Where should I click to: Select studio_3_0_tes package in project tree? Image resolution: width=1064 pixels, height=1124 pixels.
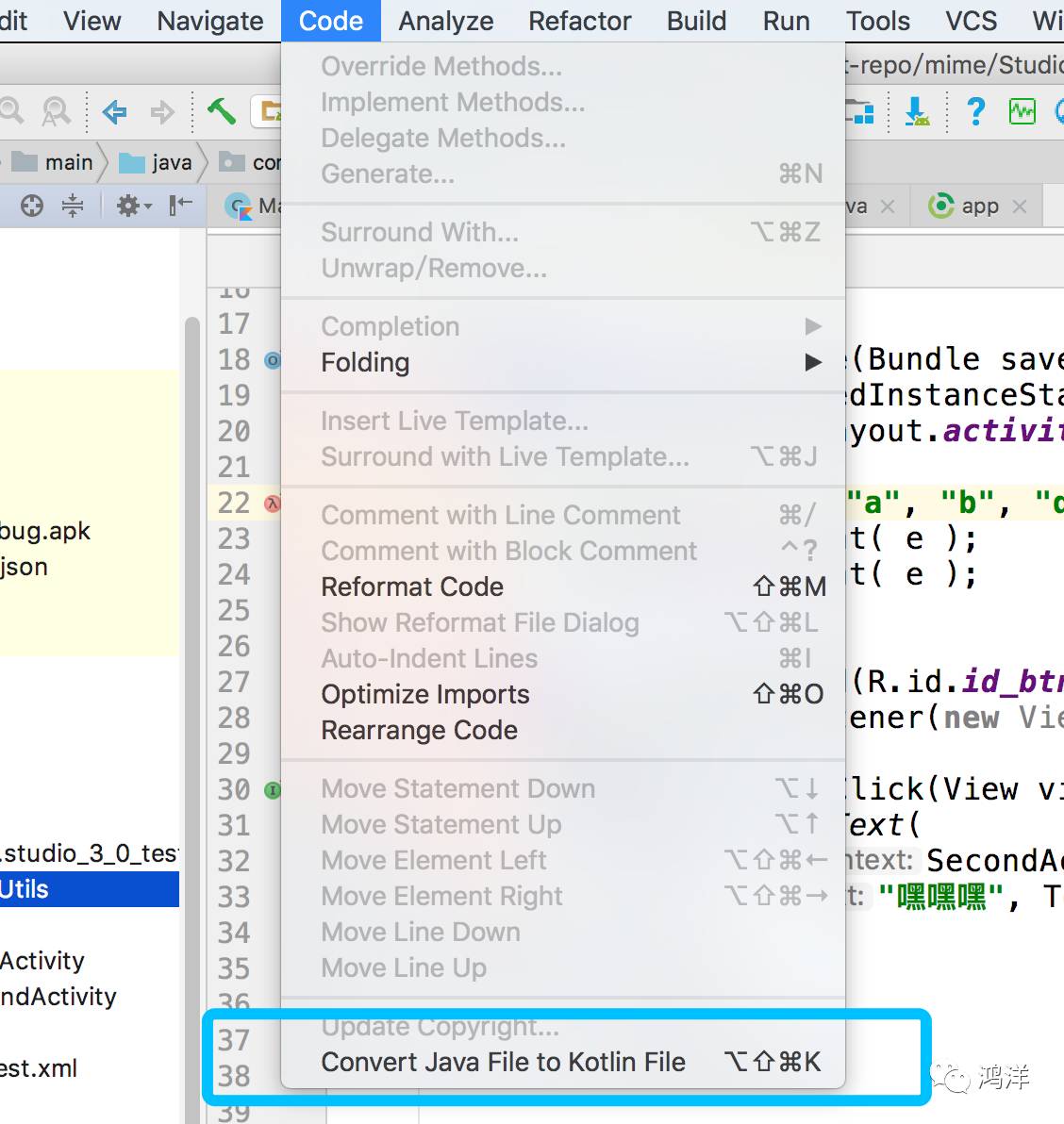89,853
